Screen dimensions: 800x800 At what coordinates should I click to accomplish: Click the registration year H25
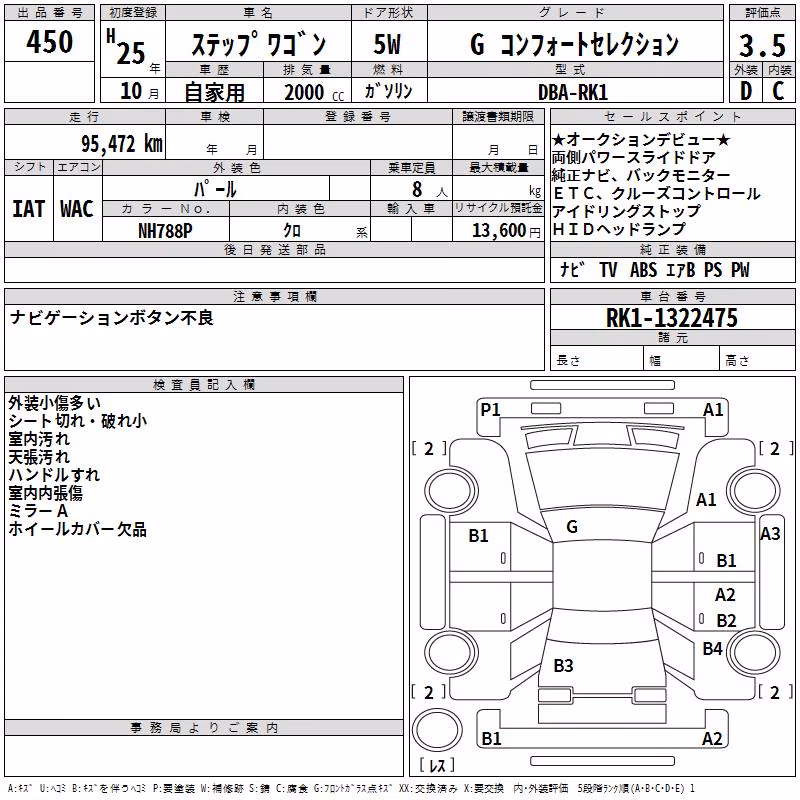point(126,47)
